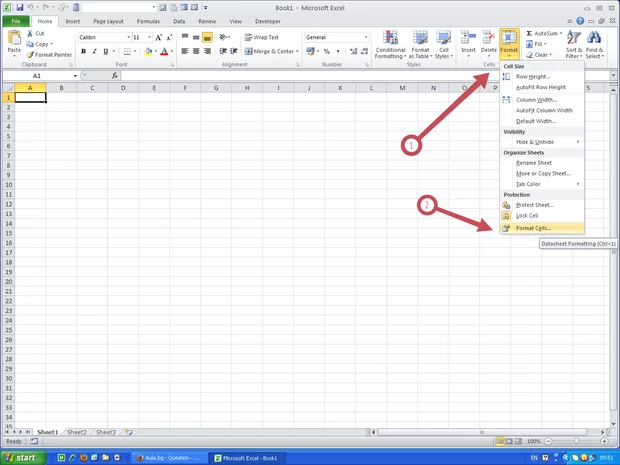The height and width of the screenshot is (465, 620).
Task: Select the Format Painter tool
Action: (52, 55)
